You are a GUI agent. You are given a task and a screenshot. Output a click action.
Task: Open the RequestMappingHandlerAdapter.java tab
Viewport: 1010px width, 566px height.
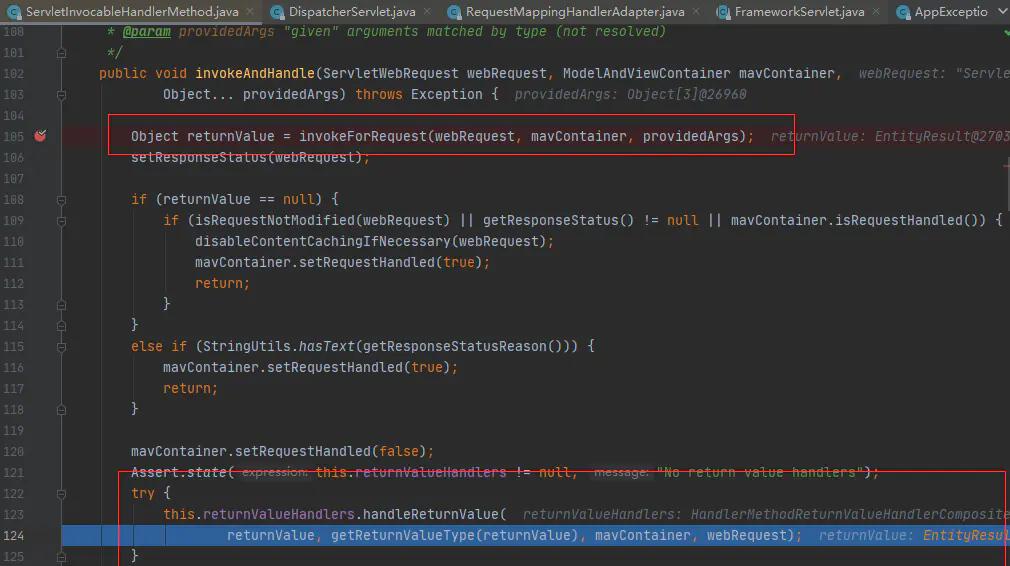pos(575,12)
